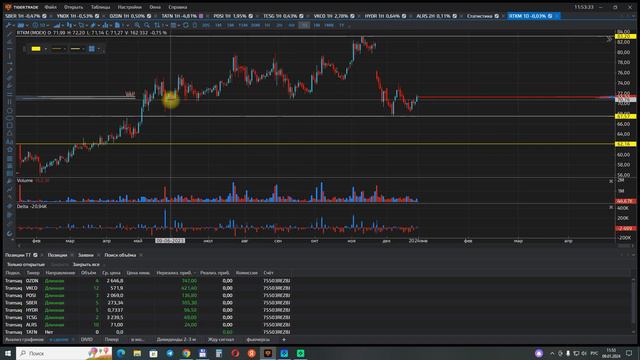Image resolution: width=640 pixels, height=360 pixels.
Task: Toggle link icon on RTKM 1D tab
Action: [550, 16]
